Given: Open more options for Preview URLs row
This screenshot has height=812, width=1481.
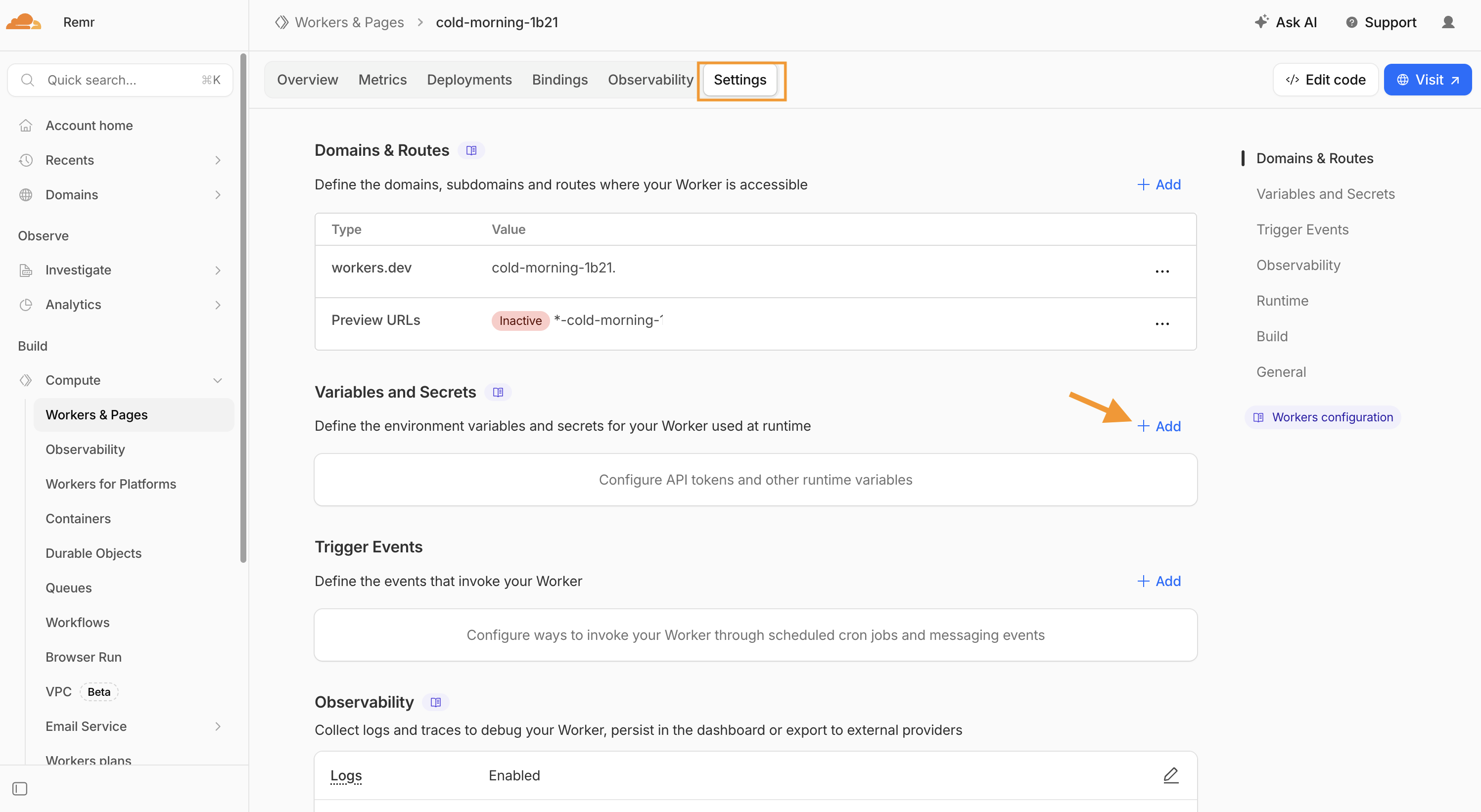Looking at the screenshot, I should point(1162,323).
